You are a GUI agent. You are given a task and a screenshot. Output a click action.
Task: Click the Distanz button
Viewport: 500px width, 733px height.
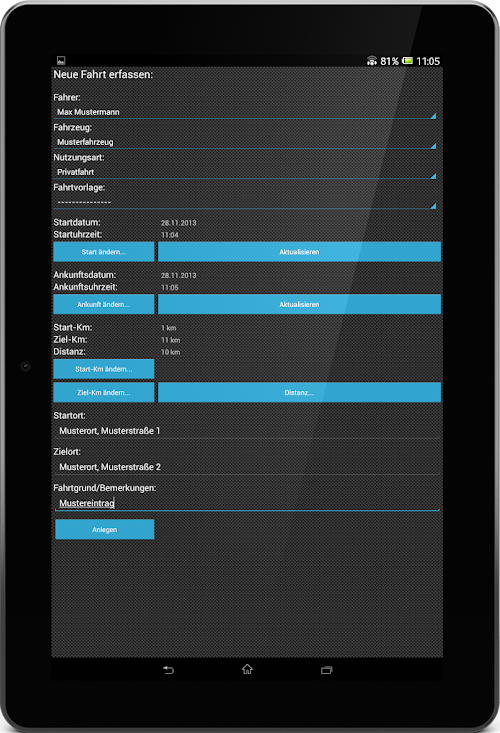click(x=299, y=393)
